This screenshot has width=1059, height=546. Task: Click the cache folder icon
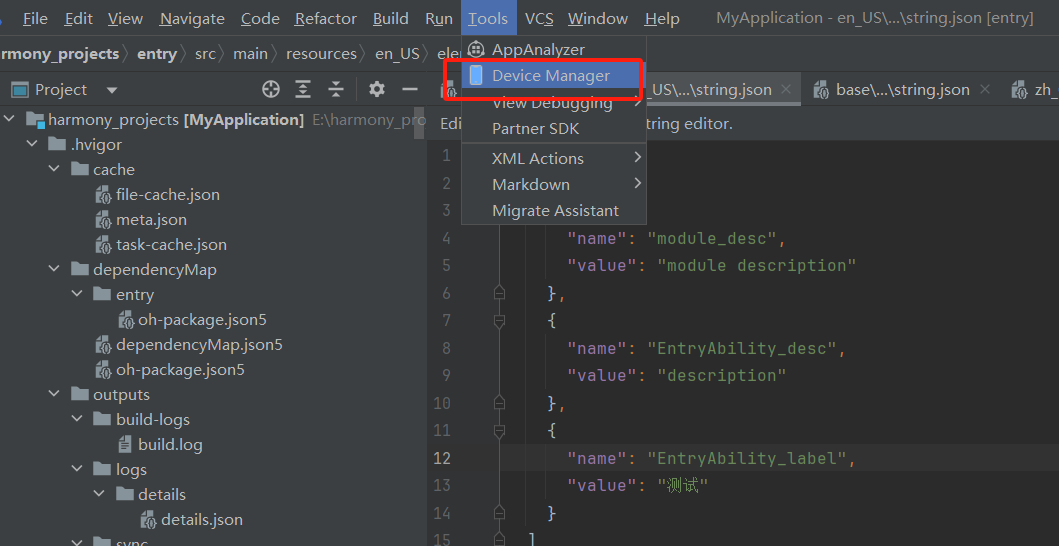(80, 170)
